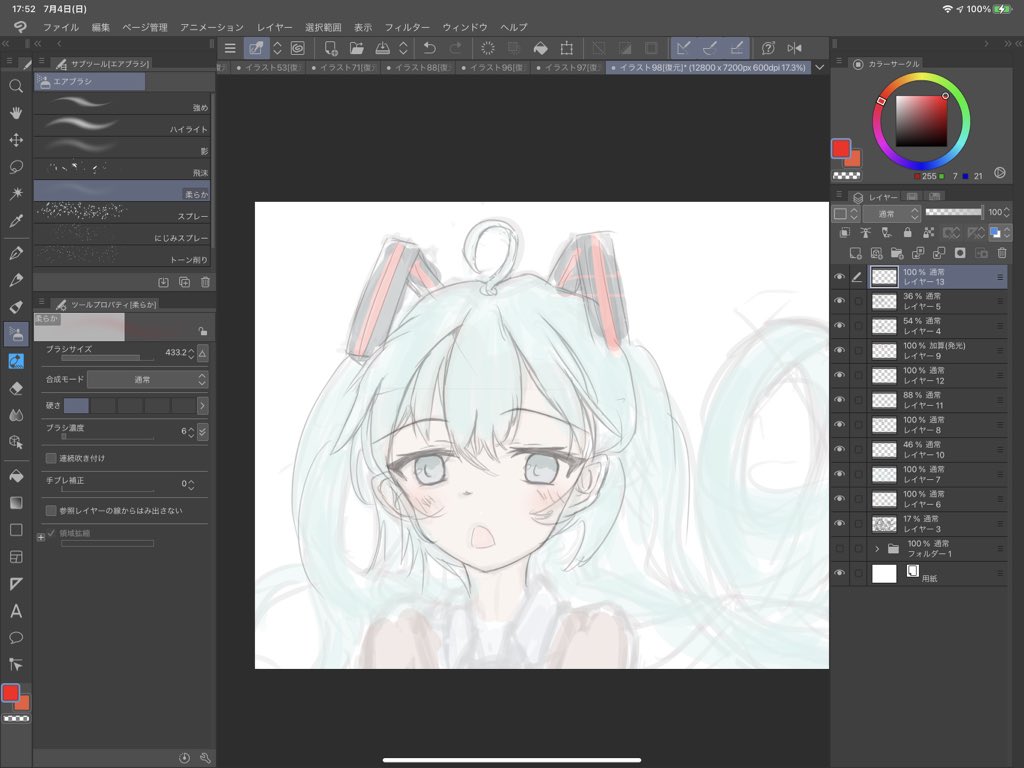Image resolution: width=1024 pixels, height=768 pixels.
Task: Open the canvas tab list chevron
Action: pyautogui.click(x=820, y=67)
